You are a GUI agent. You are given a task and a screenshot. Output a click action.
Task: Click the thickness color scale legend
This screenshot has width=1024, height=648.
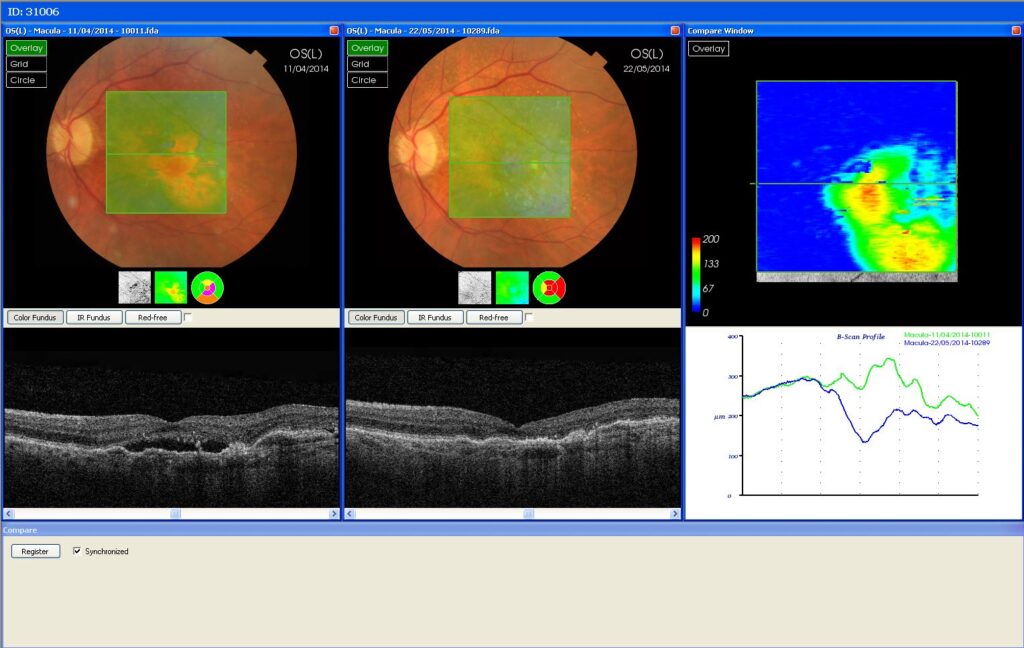pyautogui.click(x=696, y=274)
